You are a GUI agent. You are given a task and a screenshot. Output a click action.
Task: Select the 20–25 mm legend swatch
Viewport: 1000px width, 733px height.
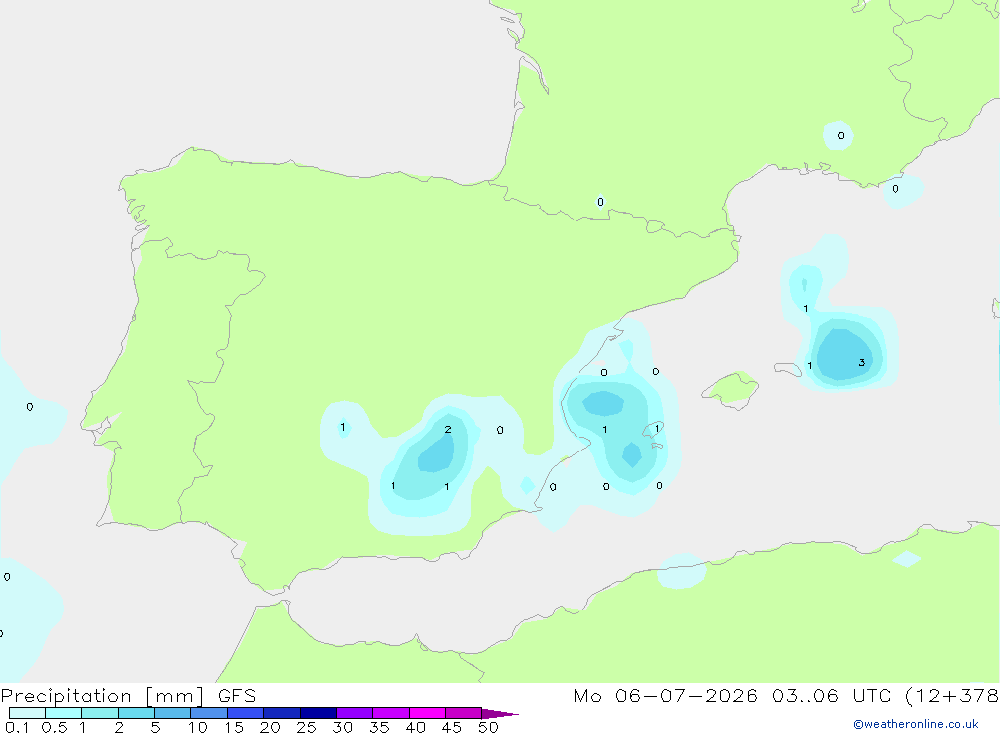[x=281, y=713]
